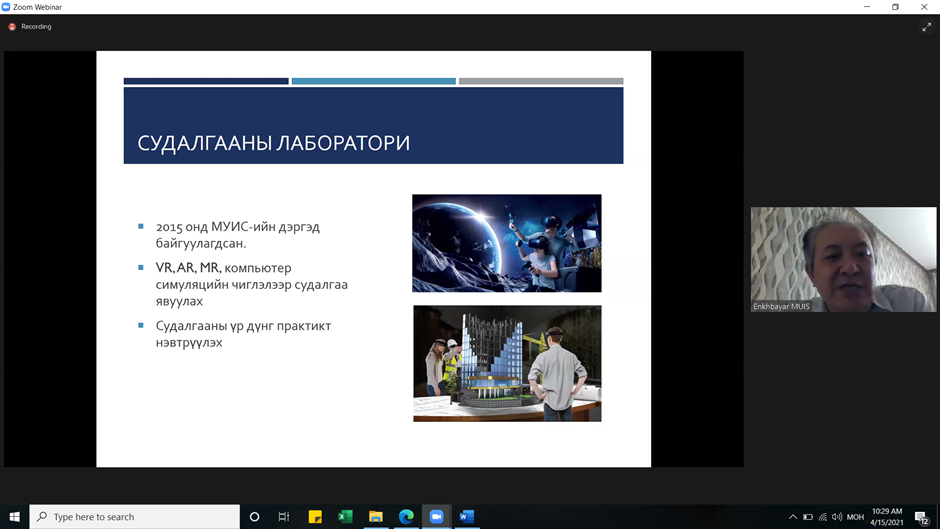Viewport: 940px width, 529px height.
Task: Click the Zoom Webinar logo in title bar
Action: (6, 7)
